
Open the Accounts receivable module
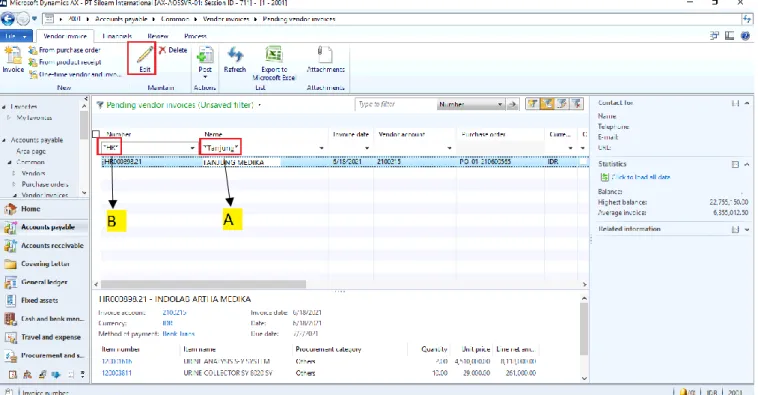click(44, 246)
